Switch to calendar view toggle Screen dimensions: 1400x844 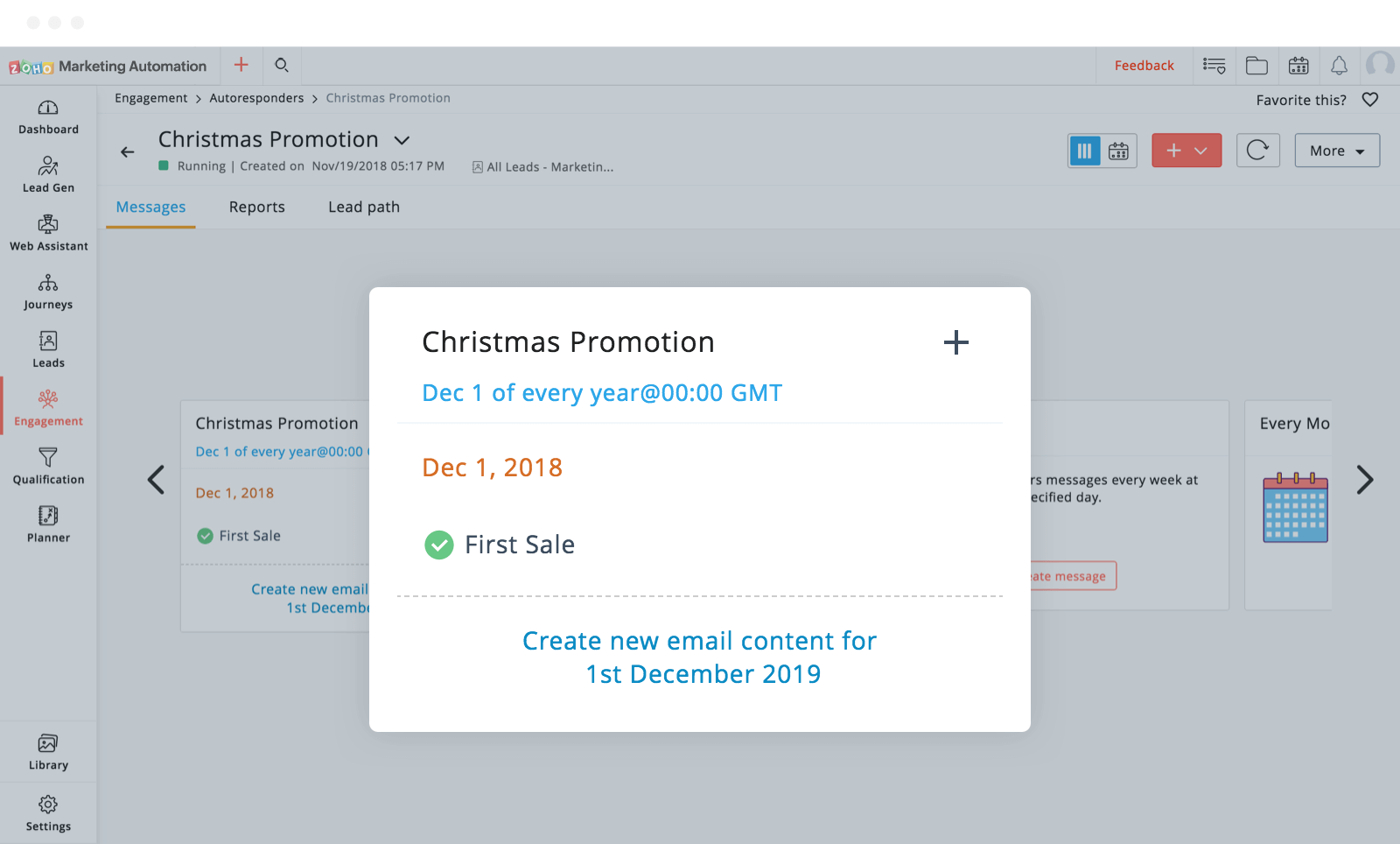[1119, 151]
